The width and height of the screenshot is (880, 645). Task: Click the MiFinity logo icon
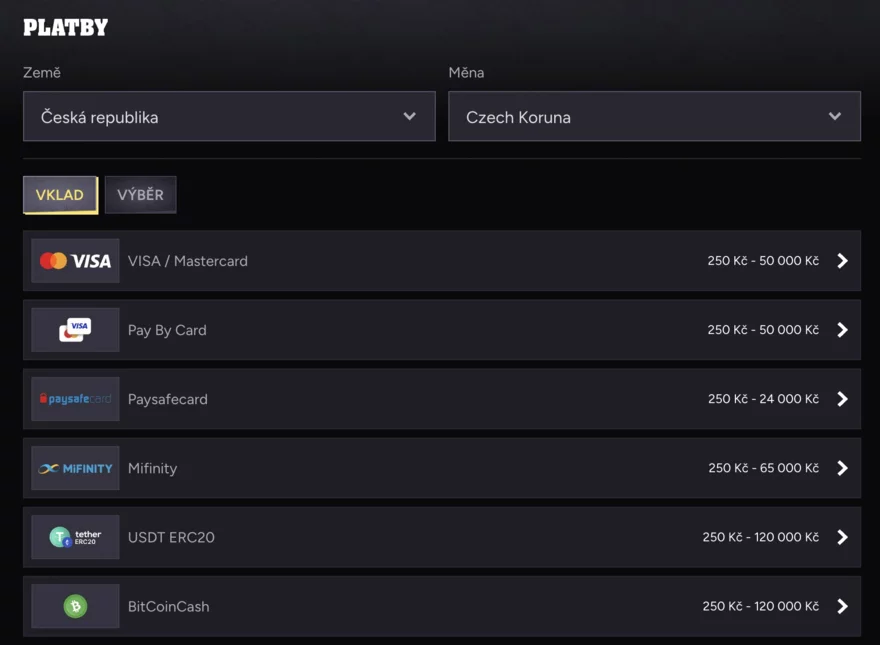point(75,468)
